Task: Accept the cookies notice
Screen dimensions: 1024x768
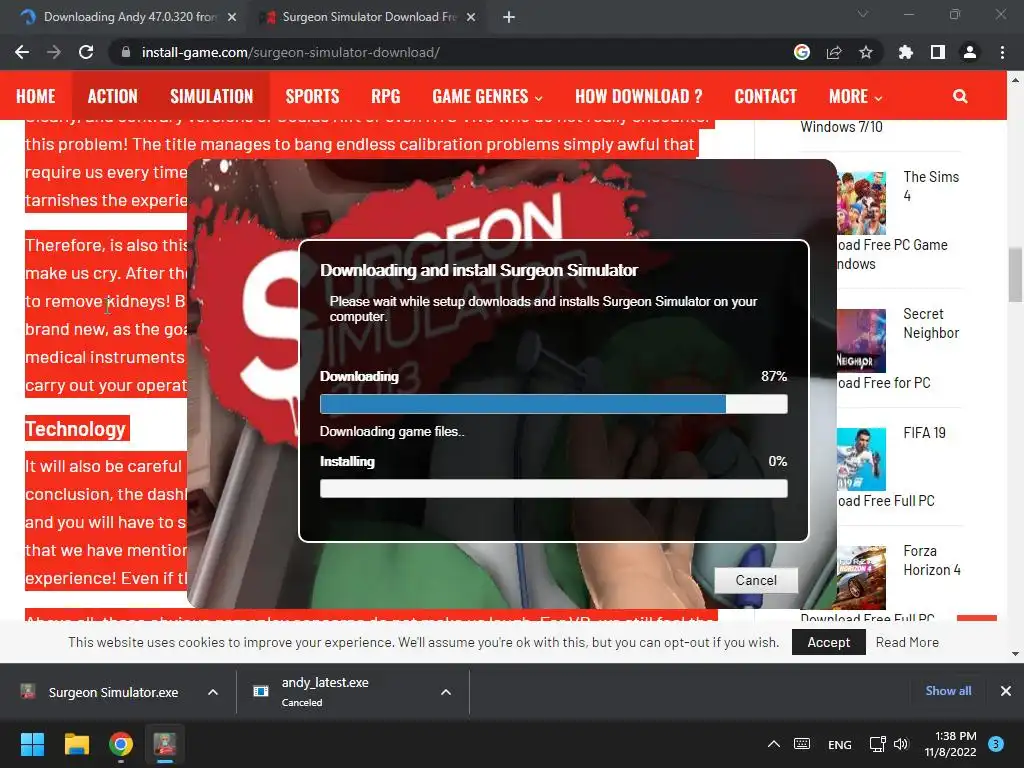Action: point(829,642)
